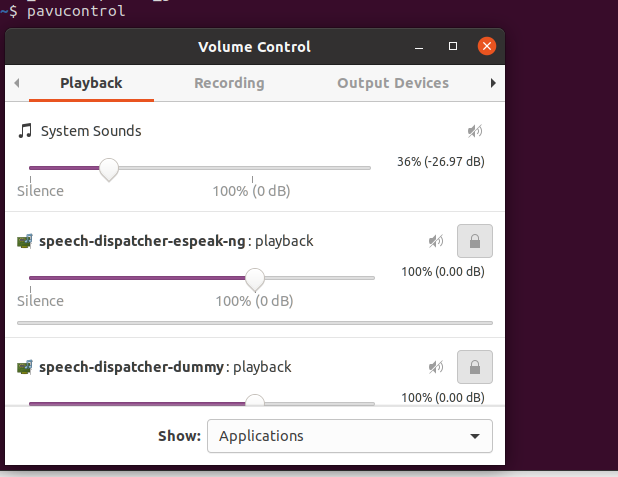Click the speech-dispatcher-dummy sound card icon
The width and height of the screenshot is (618, 477).
[25, 367]
